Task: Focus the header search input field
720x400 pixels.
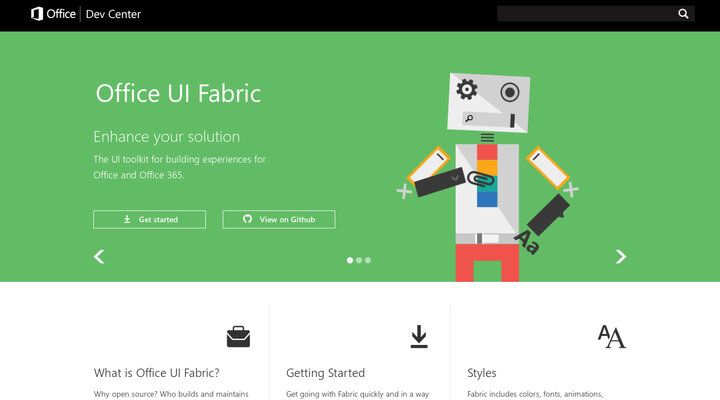Action: pyautogui.click(x=596, y=14)
